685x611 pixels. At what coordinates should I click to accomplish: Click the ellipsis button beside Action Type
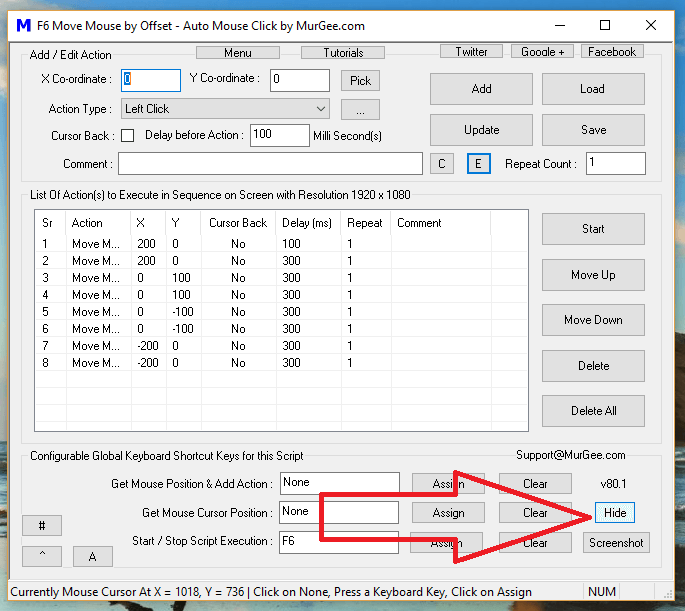click(x=360, y=110)
